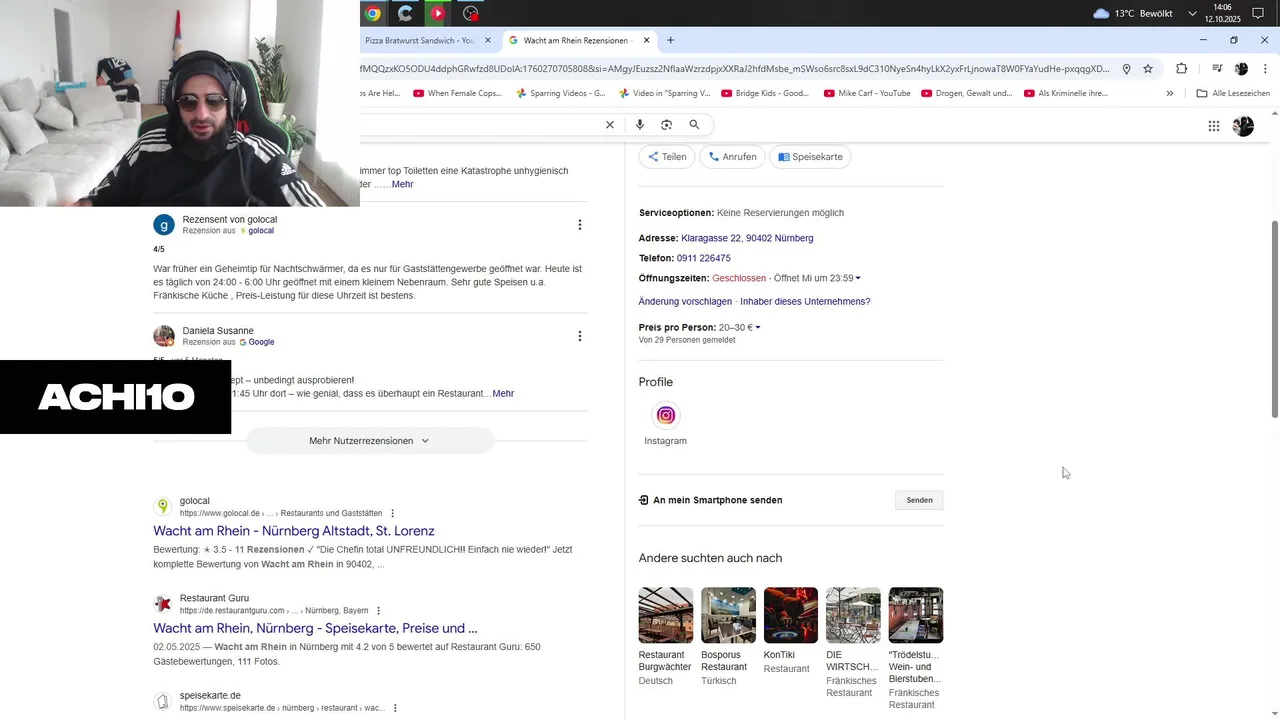This screenshot has height=720, width=1280.
Task: Open the media control icon in Chrome toolbar
Action: point(1217,69)
